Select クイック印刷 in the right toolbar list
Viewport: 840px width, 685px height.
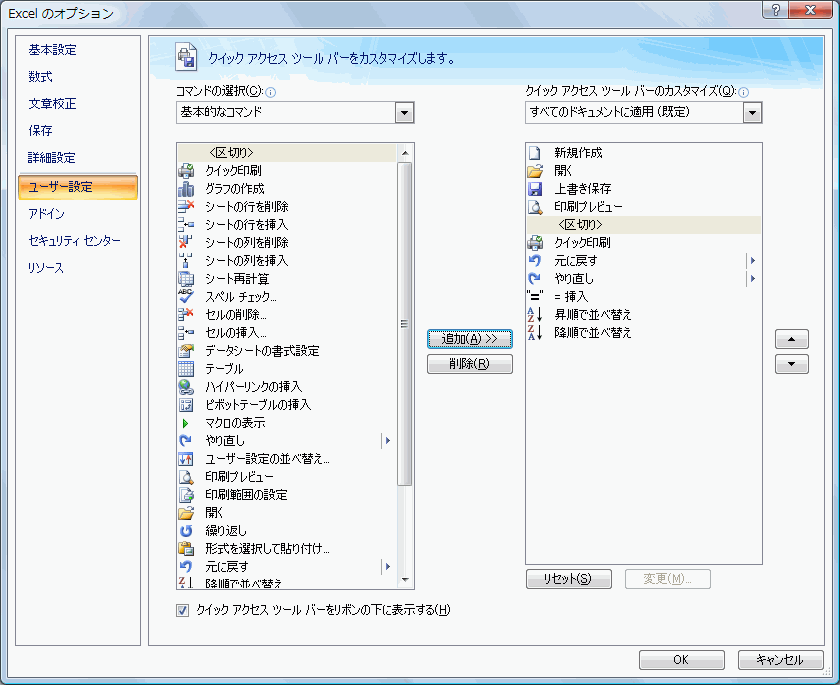[643, 243]
